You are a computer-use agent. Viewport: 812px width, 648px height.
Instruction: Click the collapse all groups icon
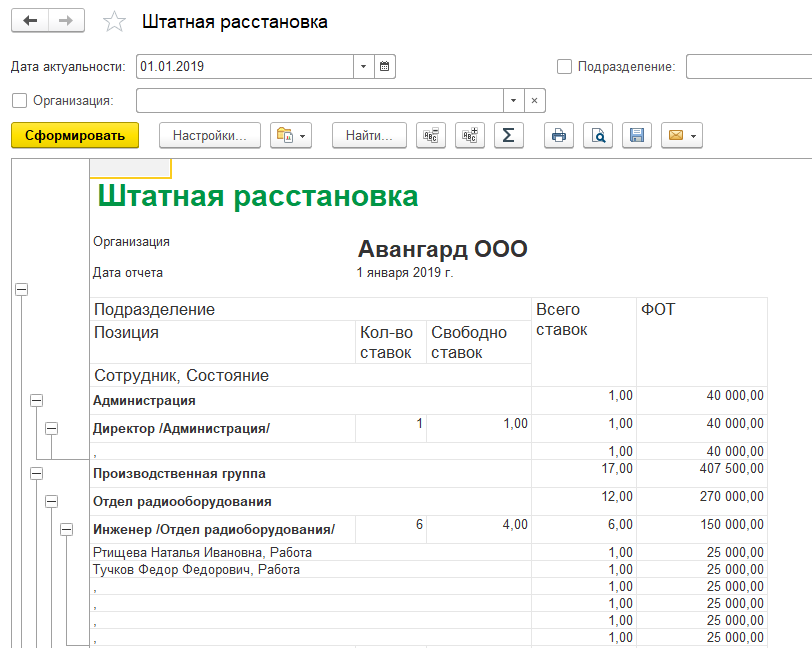(431, 135)
